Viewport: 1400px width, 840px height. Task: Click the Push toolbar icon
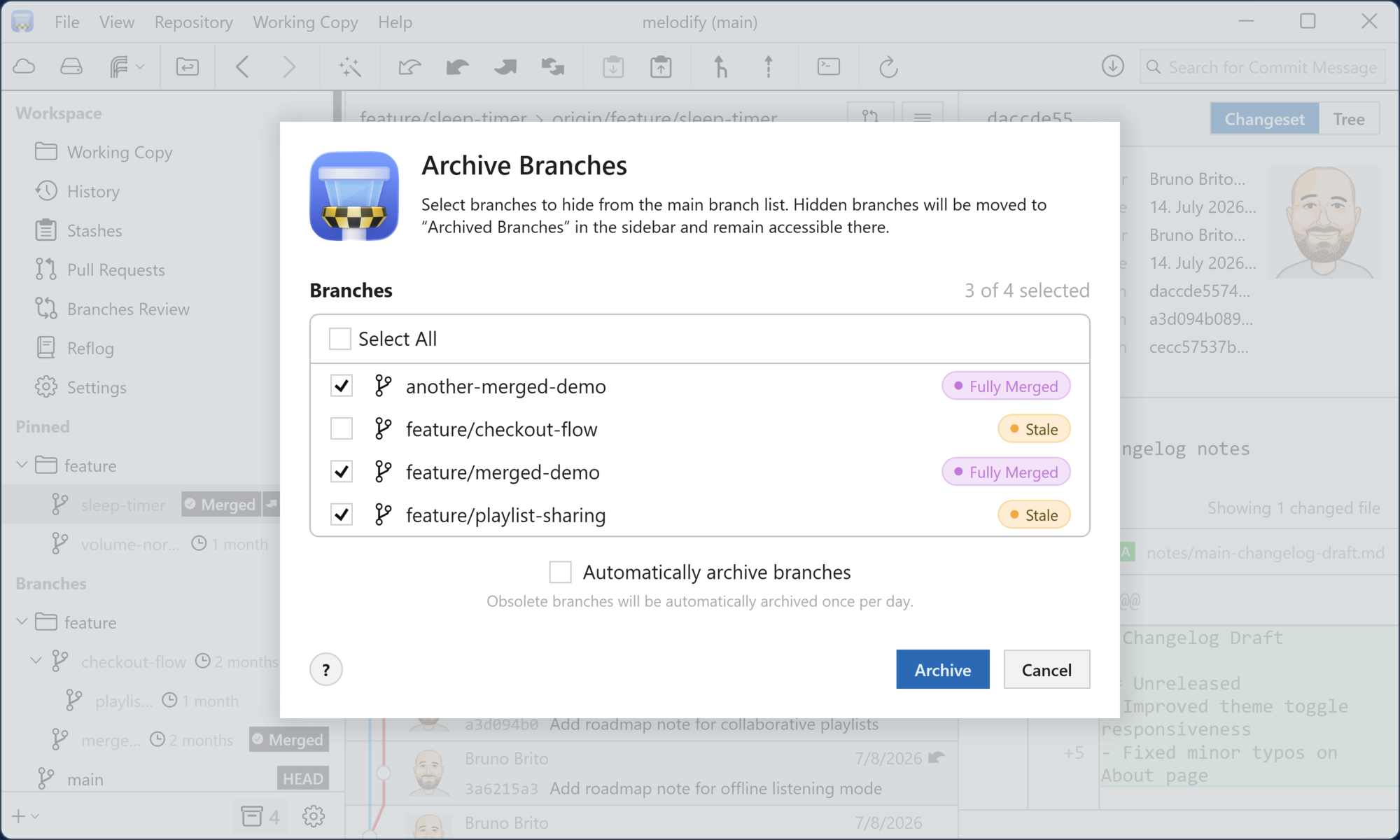tap(505, 66)
